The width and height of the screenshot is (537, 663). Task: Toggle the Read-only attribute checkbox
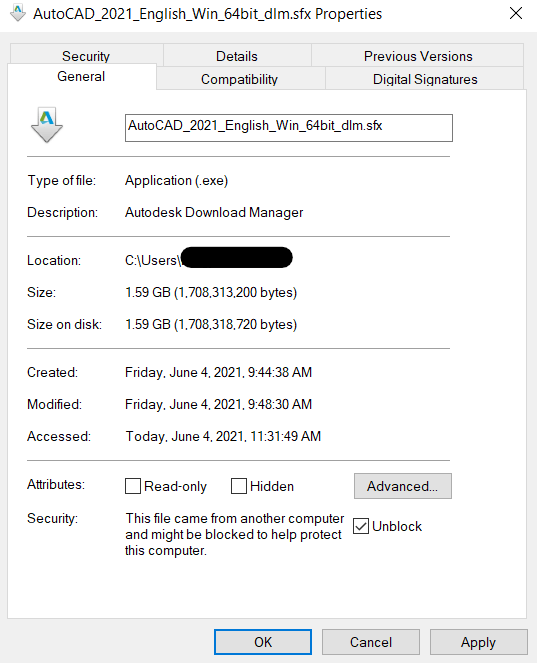(x=133, y=486)
